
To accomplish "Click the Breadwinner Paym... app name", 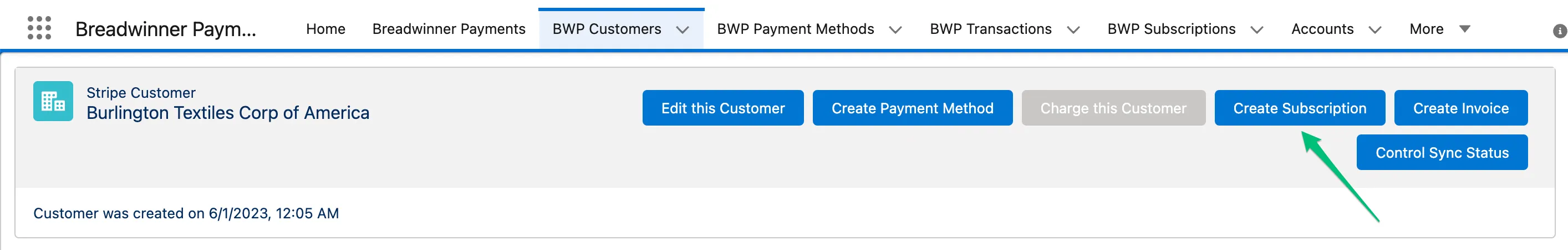I will [x=166, y=29].
